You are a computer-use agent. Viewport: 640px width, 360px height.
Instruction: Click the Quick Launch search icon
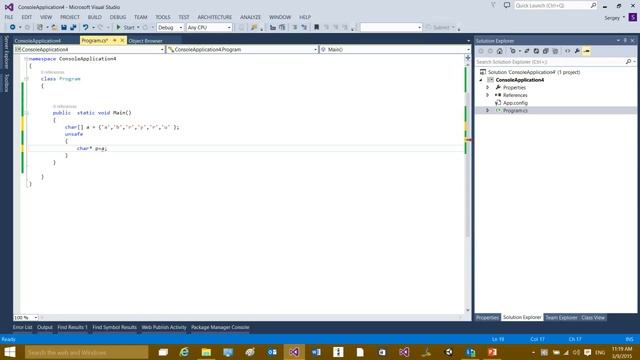point(593,5)
